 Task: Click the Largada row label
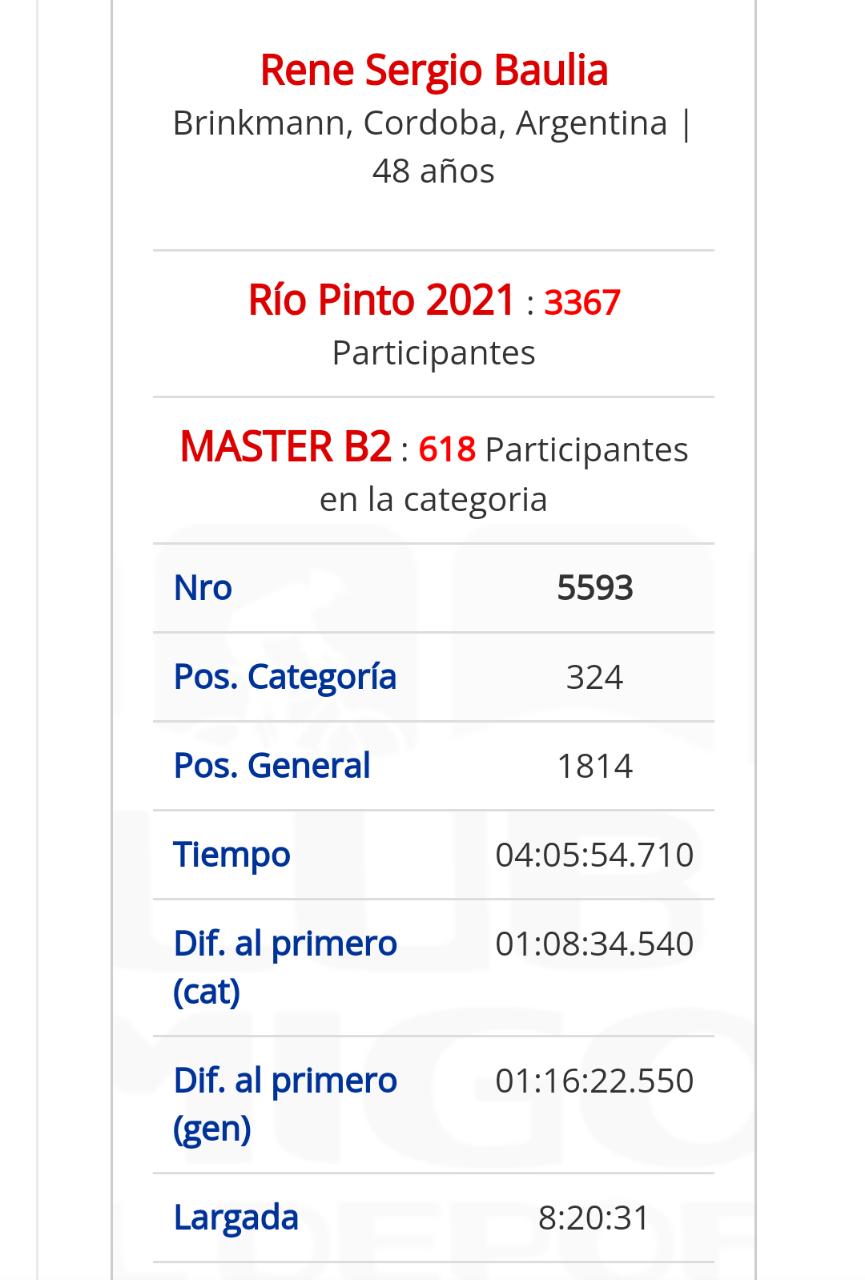[x=236, y=1218]
